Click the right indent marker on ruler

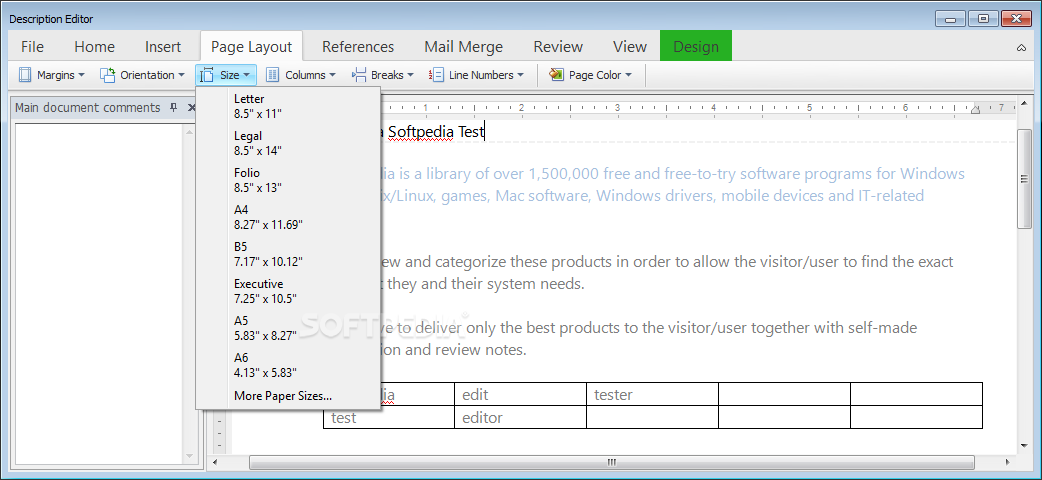click(x=976, y=108)
